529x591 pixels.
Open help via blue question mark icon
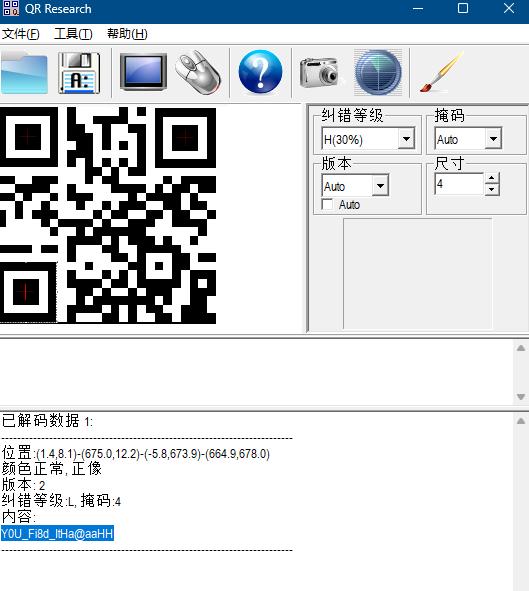click(x=260, y=72)
